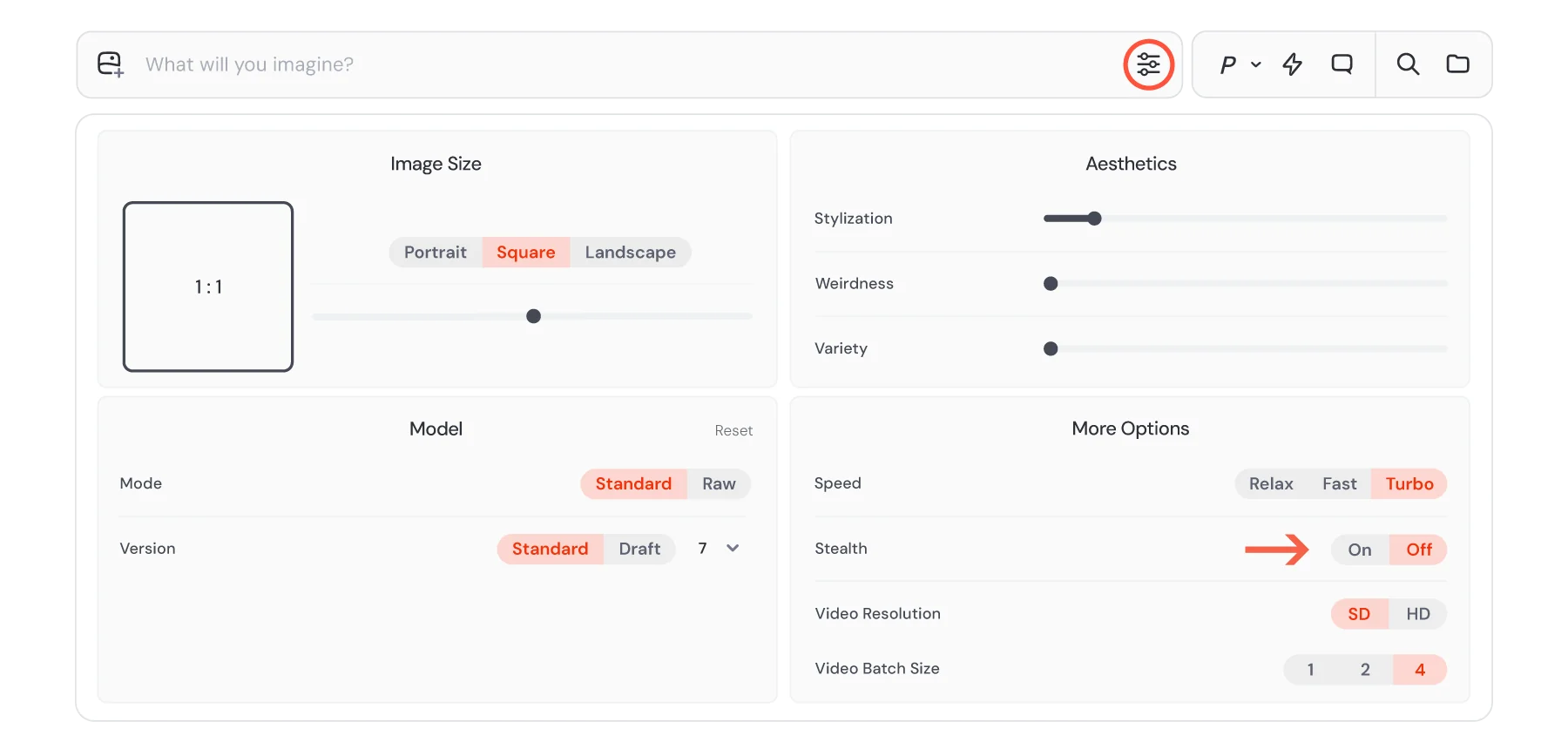Set Video Batch Size to 4
Viewport: 1568px width, 749px height.
coord(1420,670)
